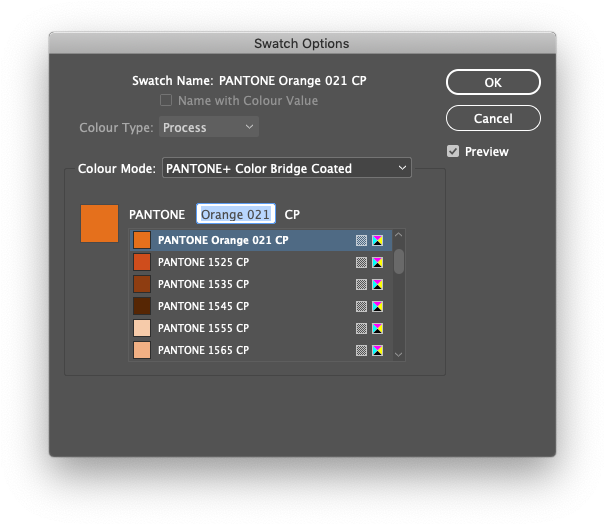Click the Swatch Name PANTONE Orange 021 CP text
604x524 pixels.
pos(293,81)
